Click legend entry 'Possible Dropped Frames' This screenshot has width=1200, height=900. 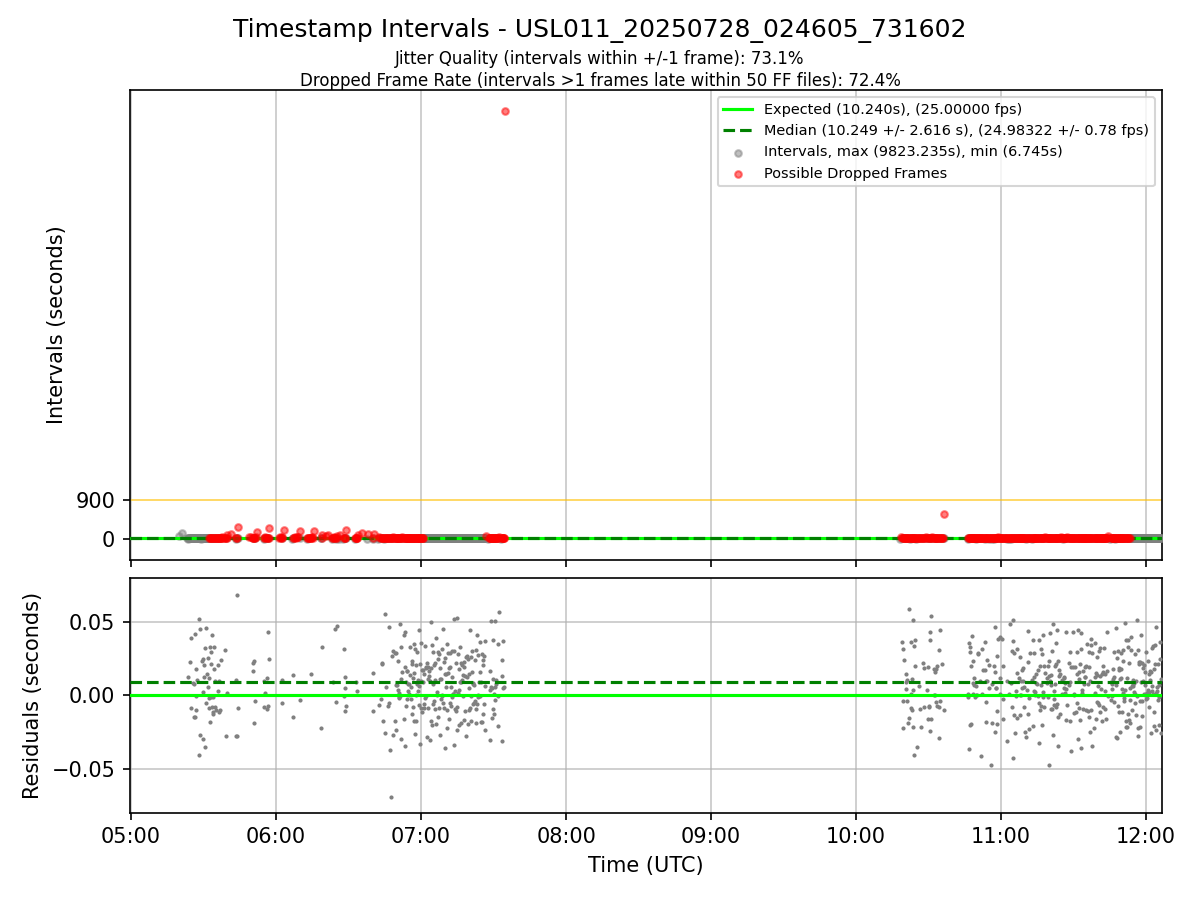(855, 173)
